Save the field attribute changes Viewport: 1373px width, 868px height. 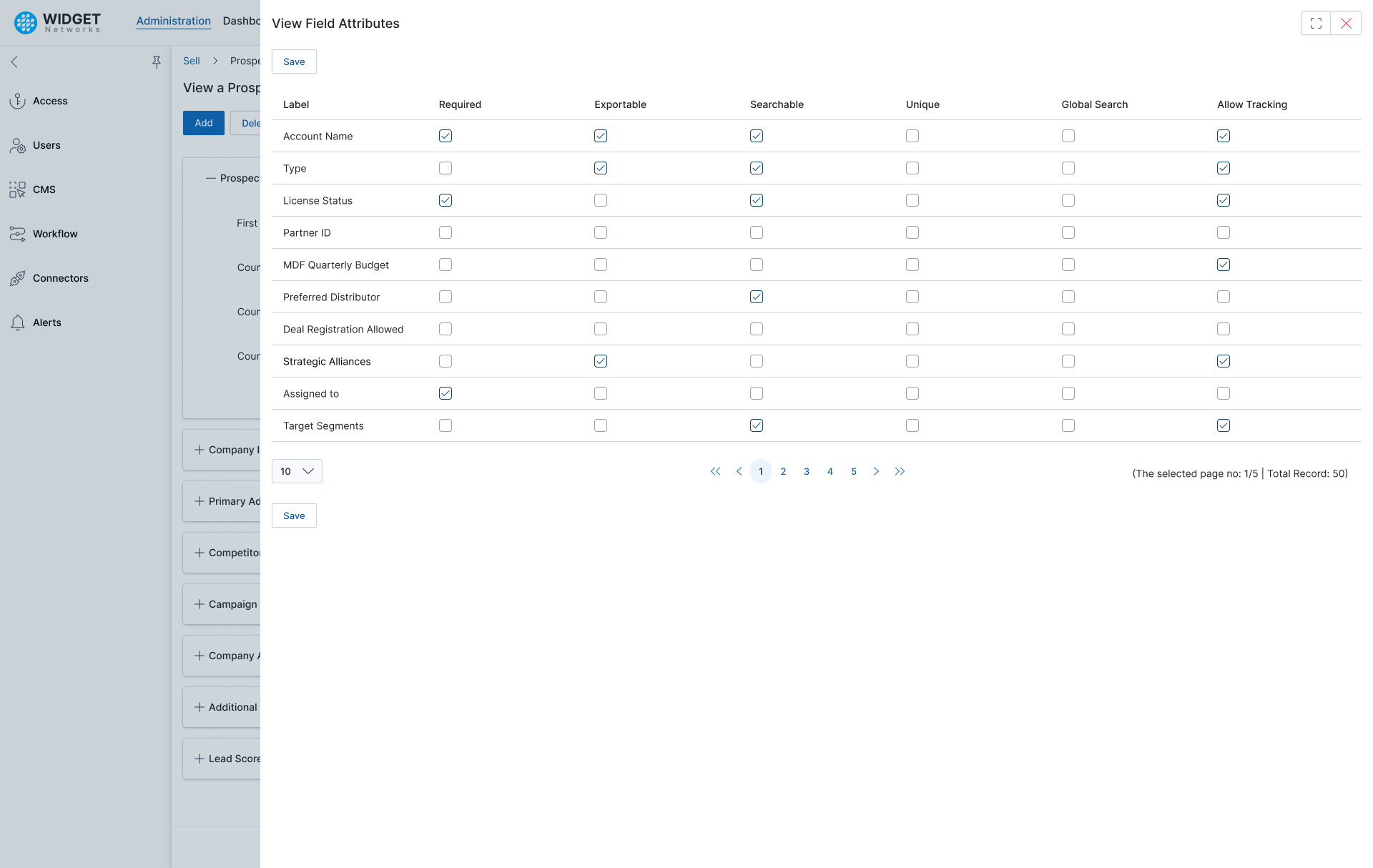click(293, 61)
